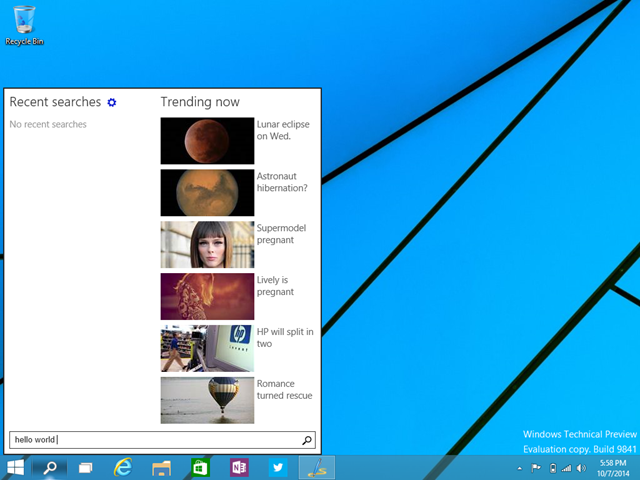Click the Search taskbar button
This screenshot has height=480, width=640.
click(49, 467)
